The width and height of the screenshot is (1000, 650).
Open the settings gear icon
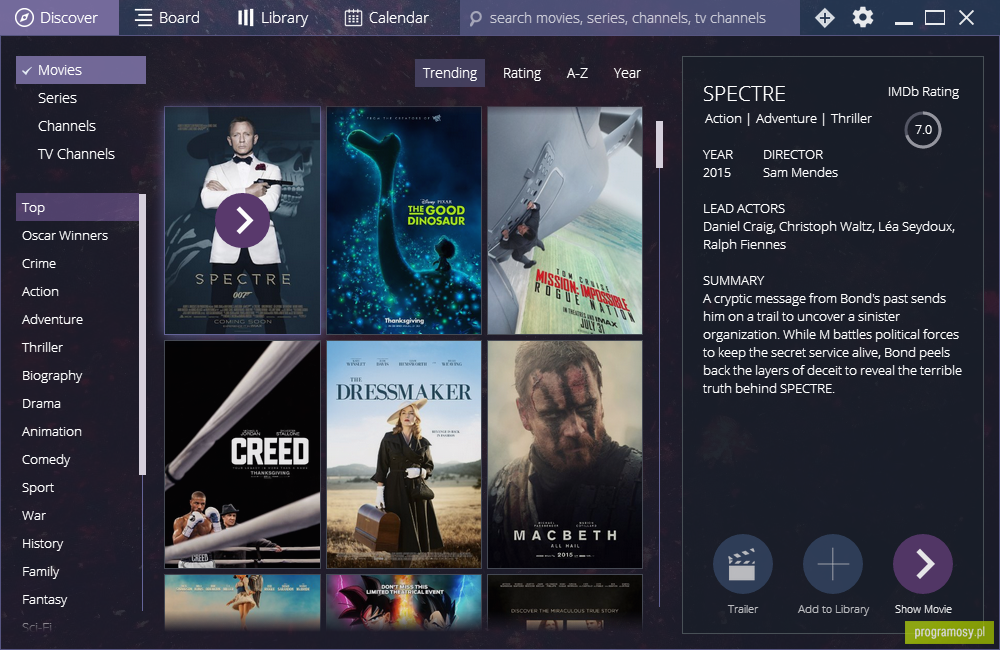[x=863, y=18]
